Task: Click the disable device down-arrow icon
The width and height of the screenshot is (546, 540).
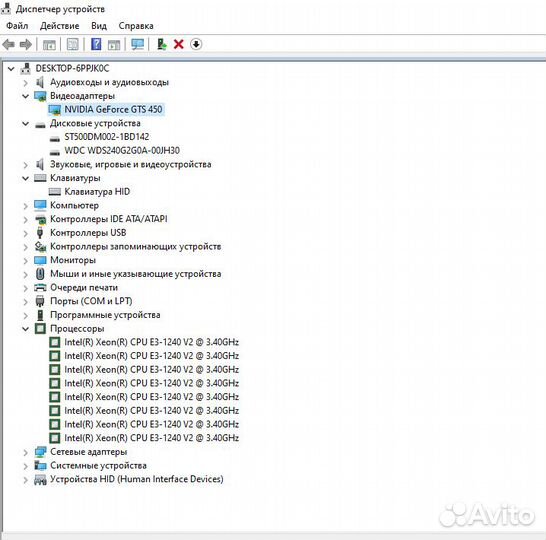Action: (196, 44)
